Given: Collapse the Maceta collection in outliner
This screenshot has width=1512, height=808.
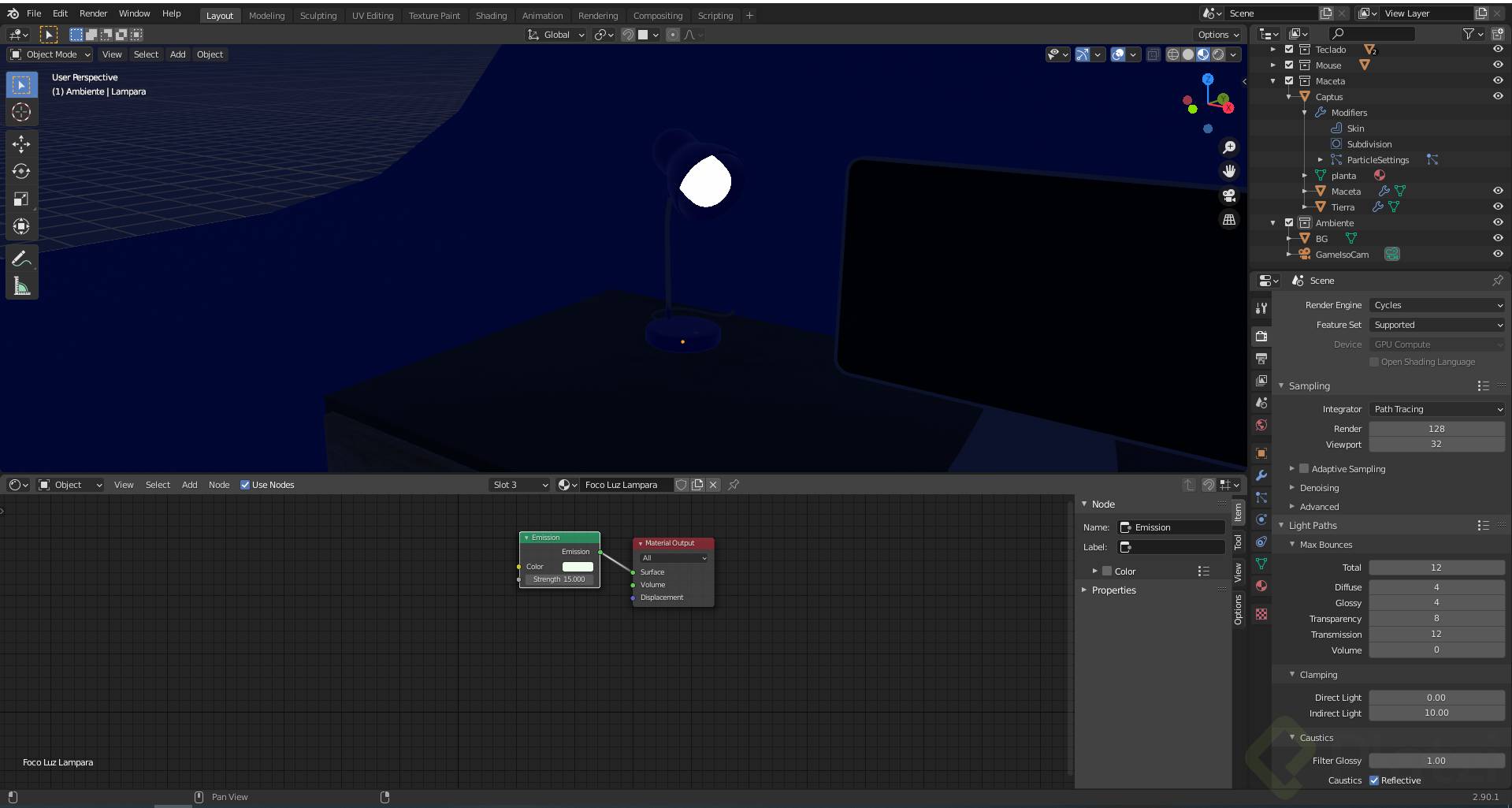Looking at the screenshot, I should point(1272,81).
